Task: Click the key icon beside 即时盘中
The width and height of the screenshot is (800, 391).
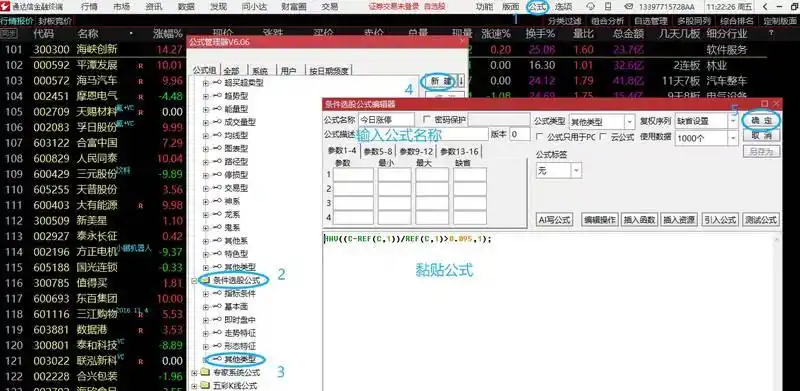Action: coord(216,320)
